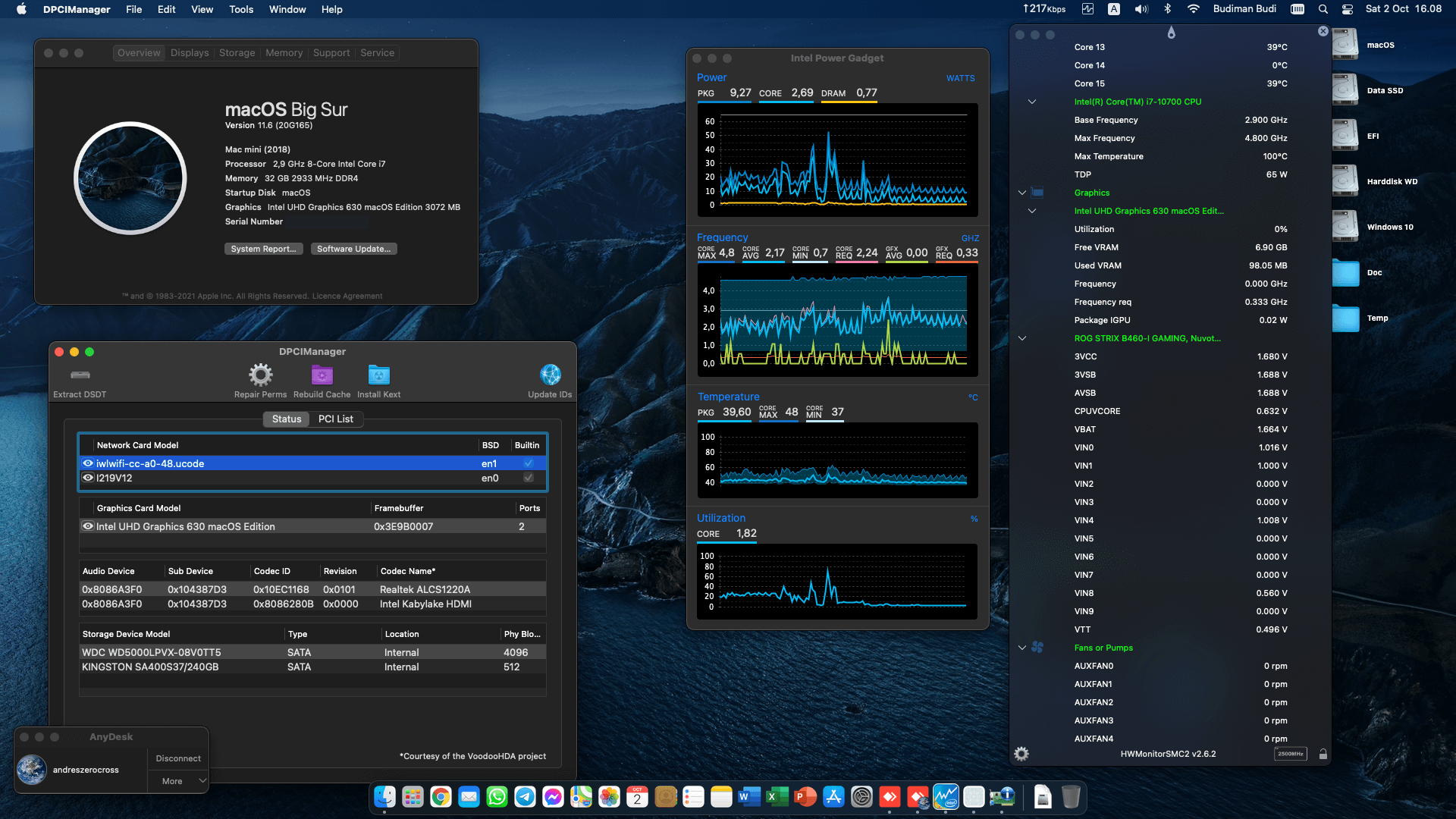Collapse the Graphics section in HWMonitorSMC2
Screen dimensions: 1456x819
[1021, 193]
